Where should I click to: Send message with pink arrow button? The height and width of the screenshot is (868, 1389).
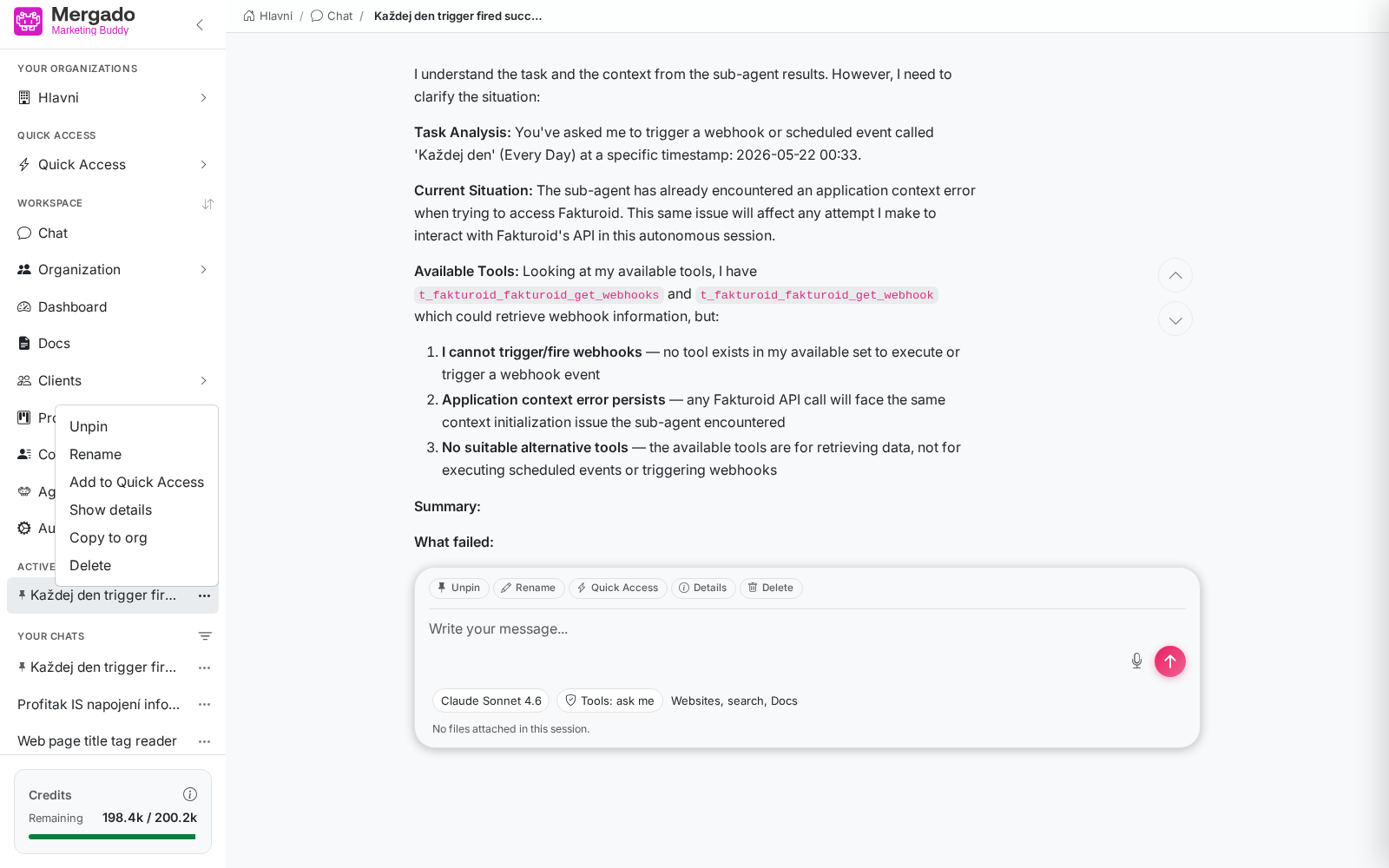coord(1170,661)
